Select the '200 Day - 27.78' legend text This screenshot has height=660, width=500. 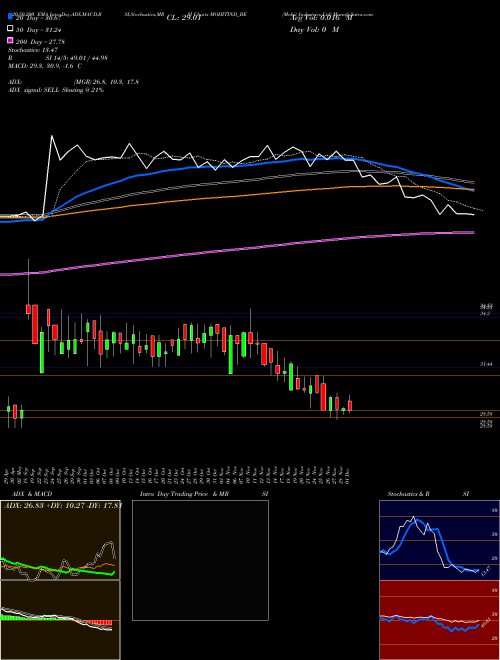(x=40, y=42)
